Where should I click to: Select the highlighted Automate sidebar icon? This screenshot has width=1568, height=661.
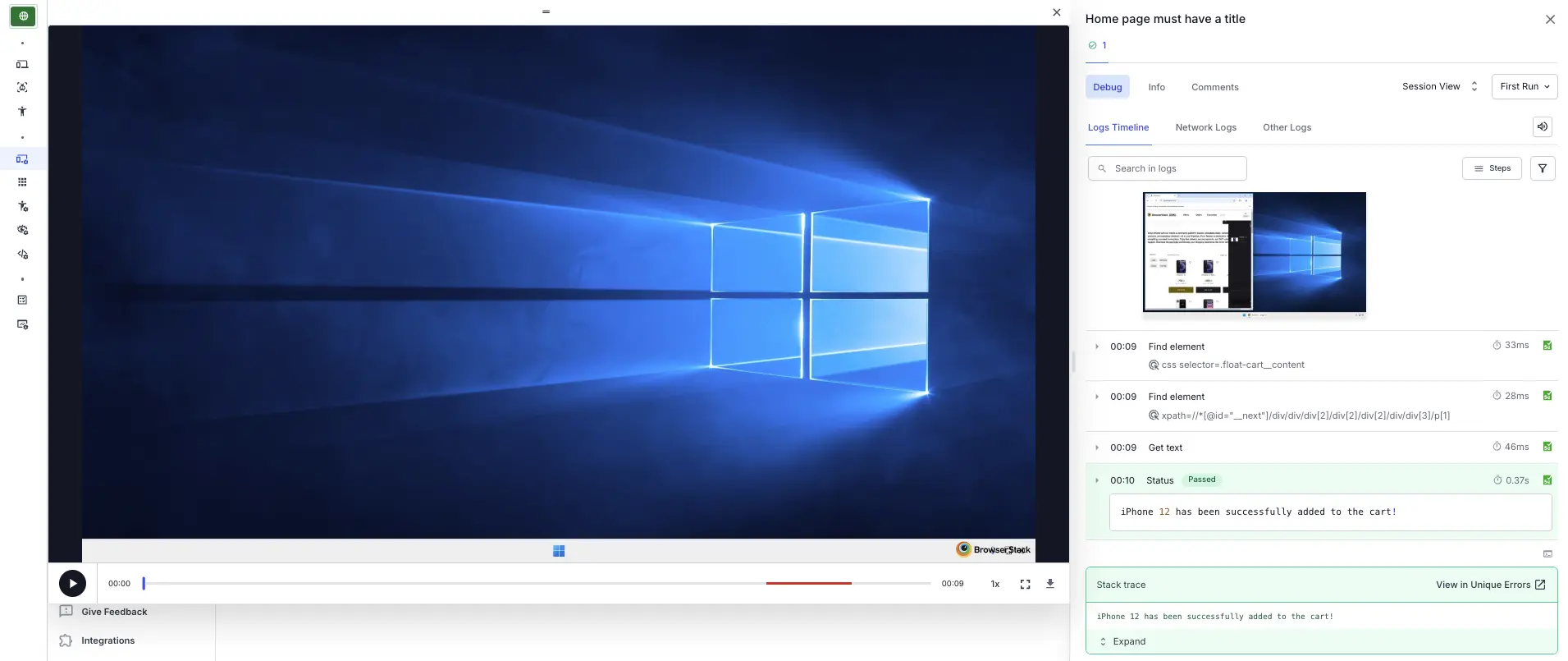(x=22, y=159)
